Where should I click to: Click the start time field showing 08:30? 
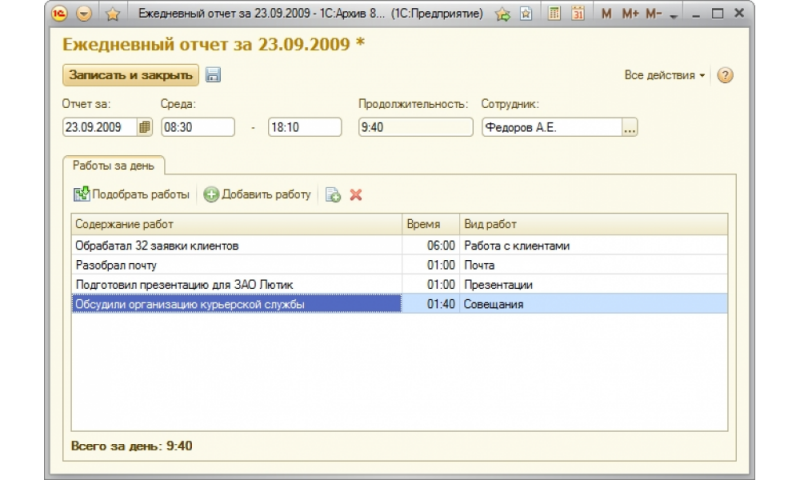click(x=197, y=127)
